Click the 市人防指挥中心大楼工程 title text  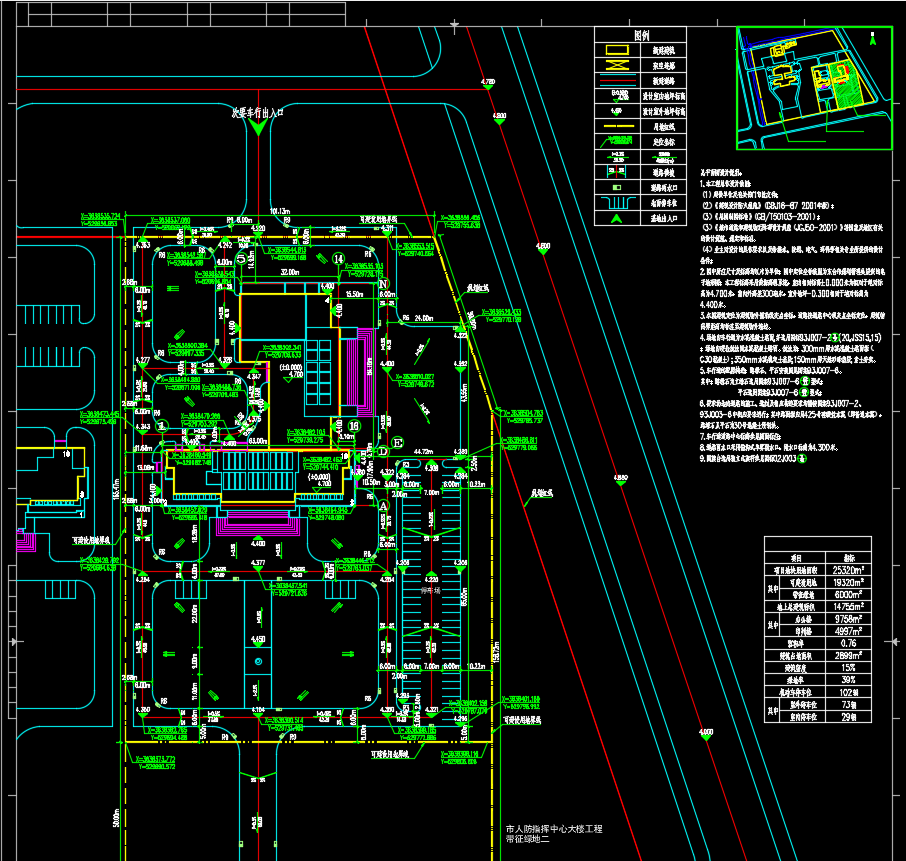[554, 829]
